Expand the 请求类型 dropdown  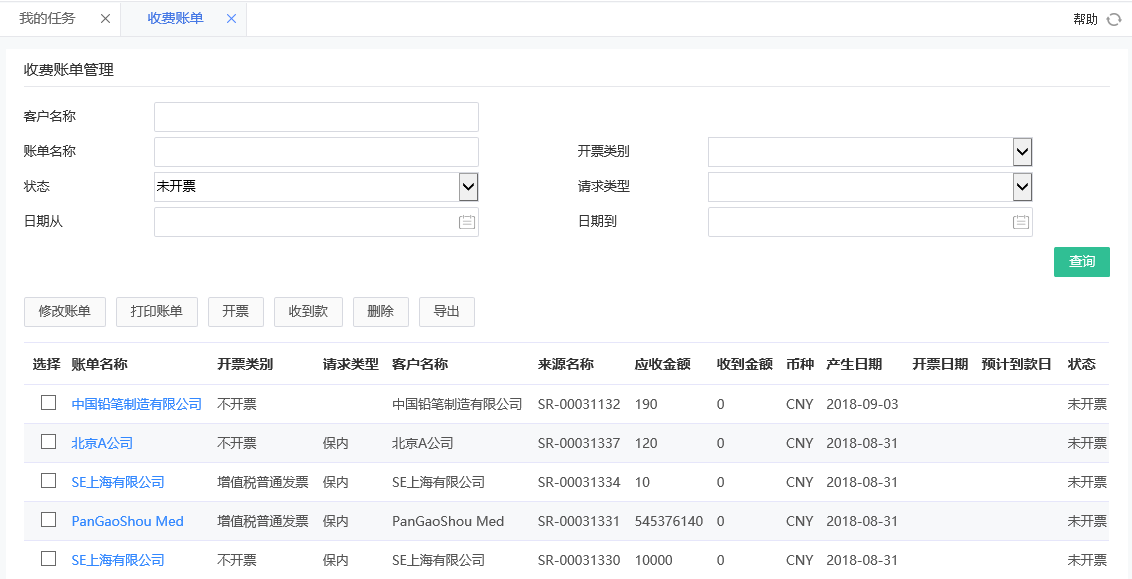pyautogui.click(x=1020, y=186)
